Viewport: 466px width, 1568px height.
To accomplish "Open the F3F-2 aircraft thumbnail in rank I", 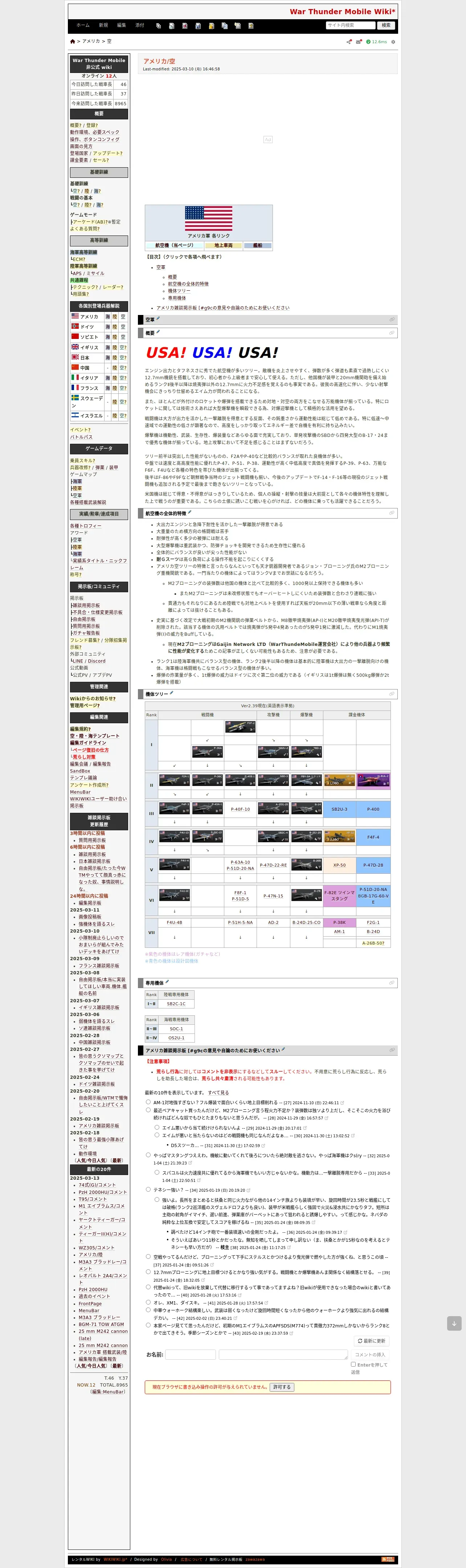I will 240,727.
